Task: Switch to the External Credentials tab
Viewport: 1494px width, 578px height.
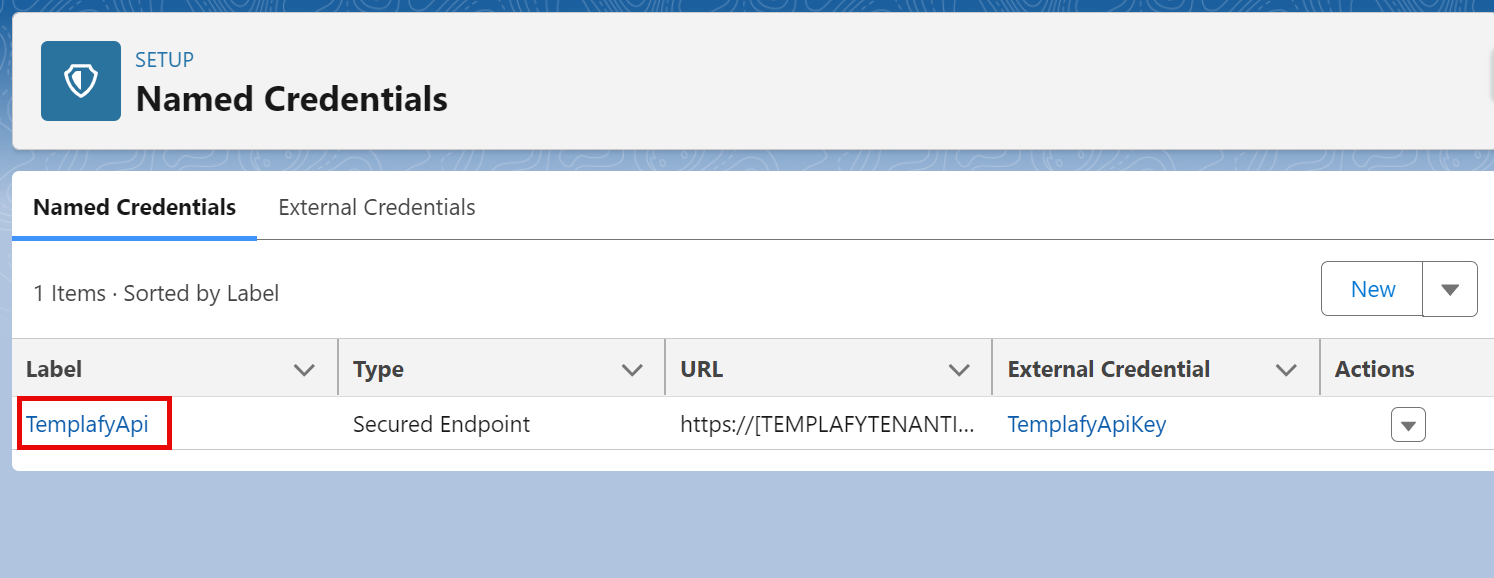Action: tap(377, 207)
